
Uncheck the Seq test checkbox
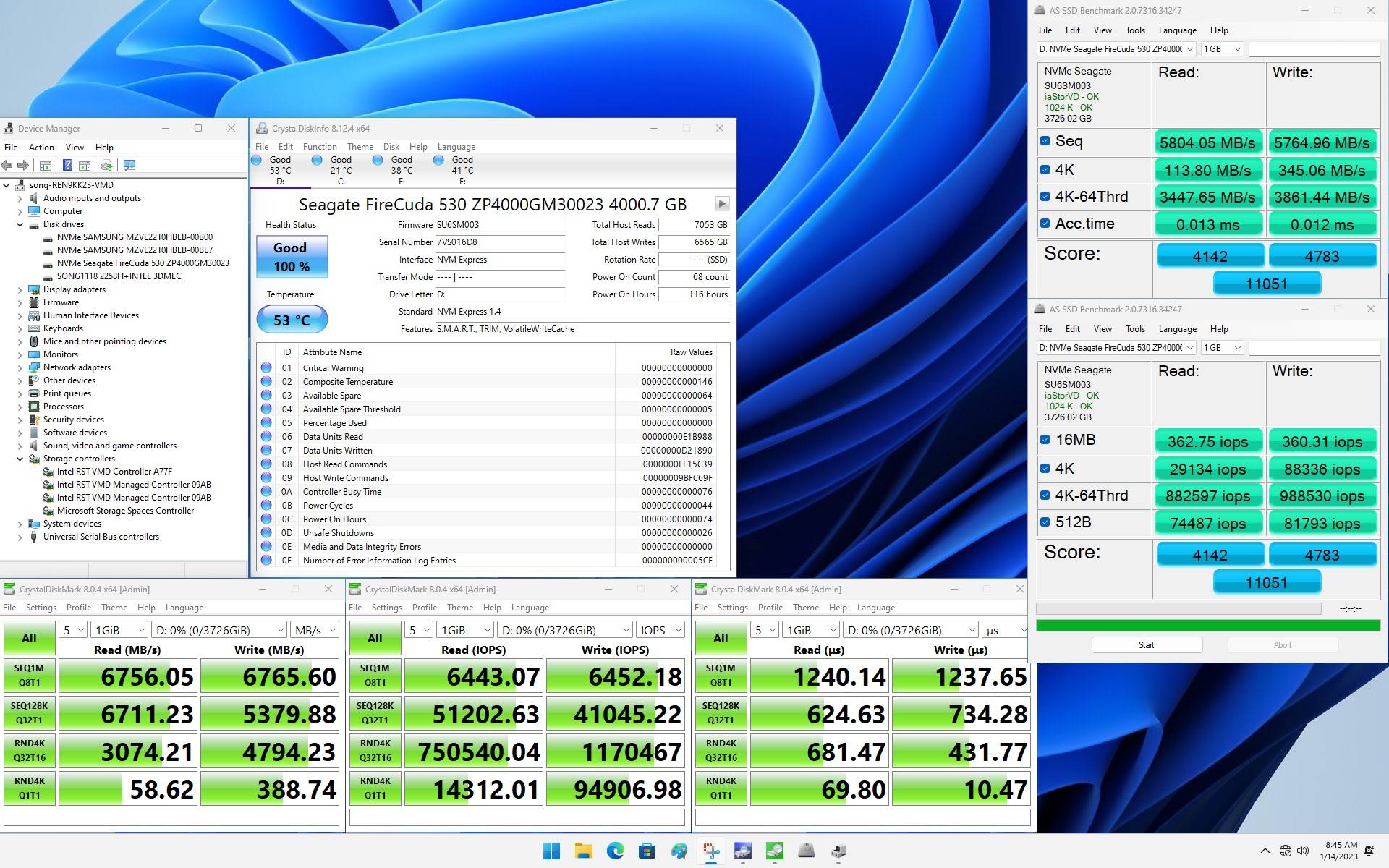(1045, 141)
